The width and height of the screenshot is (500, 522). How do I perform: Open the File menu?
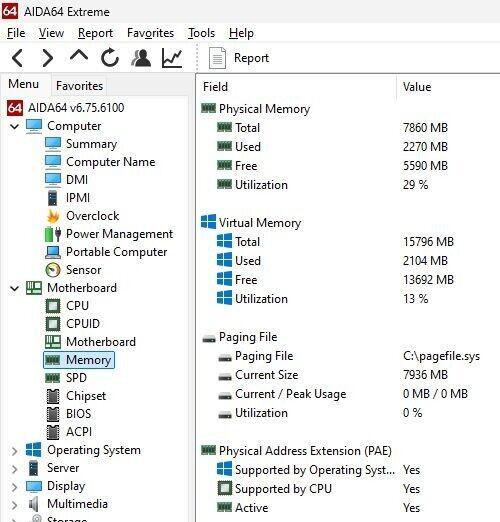tap(16, 33)
